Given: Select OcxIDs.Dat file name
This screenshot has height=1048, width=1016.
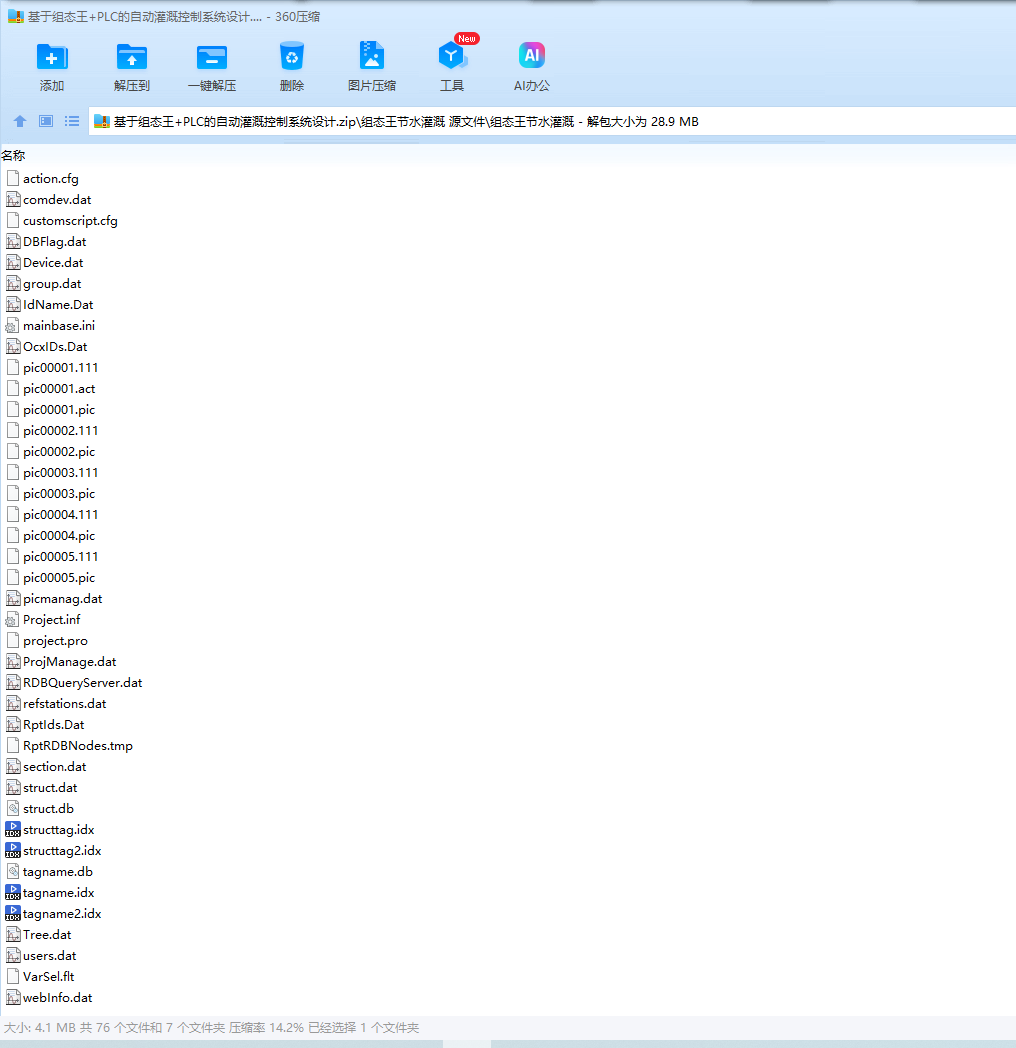Looking at the screenshot, I should (x=55, y=347).
